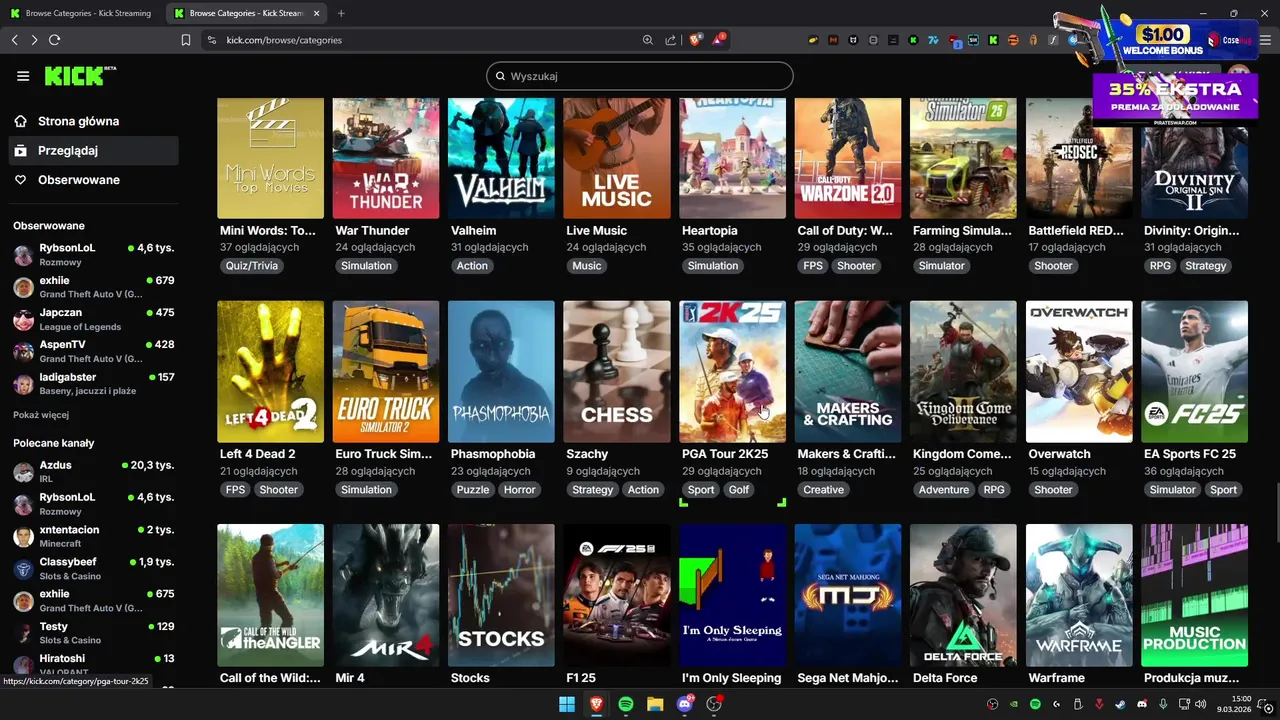Viewport: 1280px width, 720px height.
Task: Click the heart icon next to Obserwowane
Action: [x=20, y=180]
